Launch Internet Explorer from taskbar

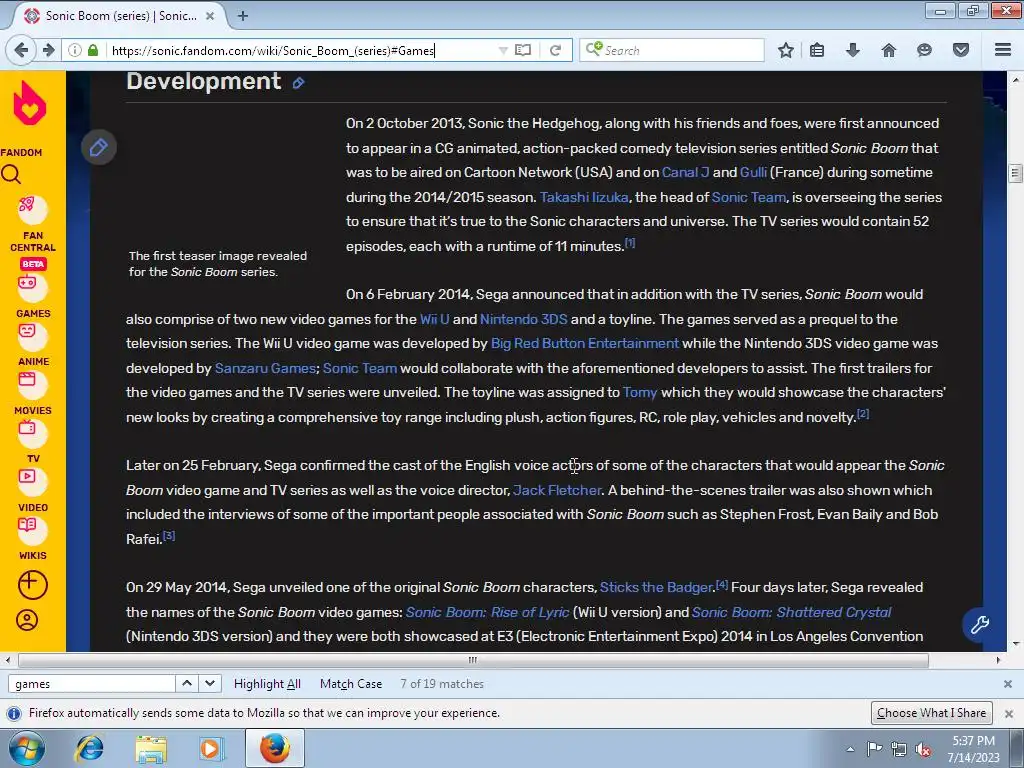pyautogui.click(x=89, y=748)
